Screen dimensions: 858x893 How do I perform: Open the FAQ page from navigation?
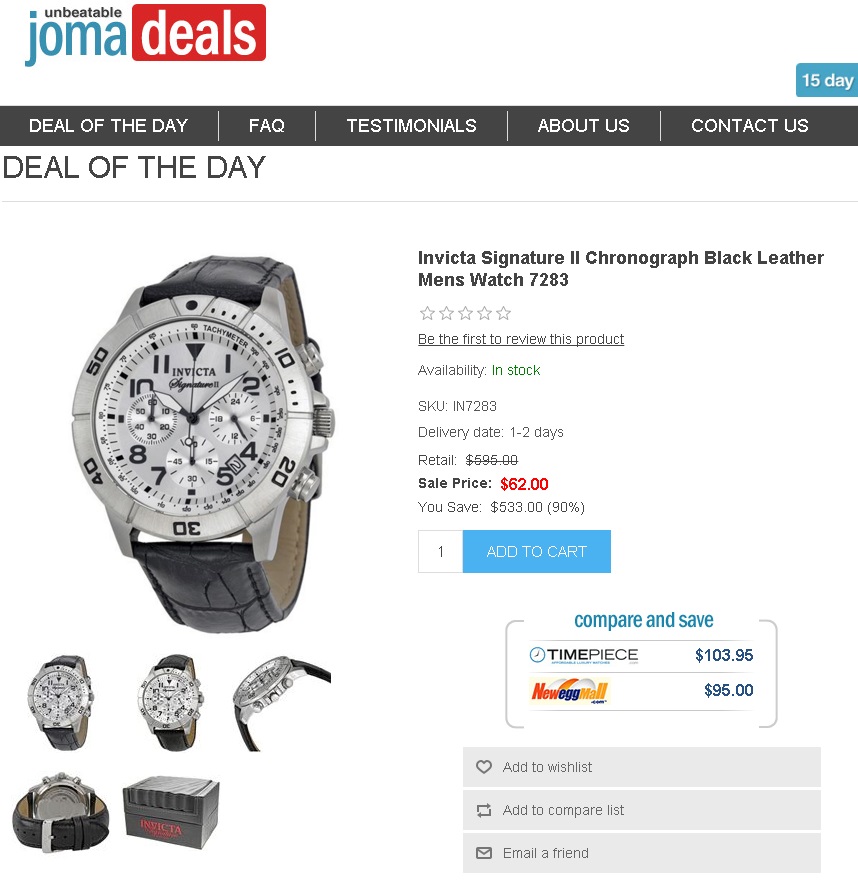pos(266,125)
